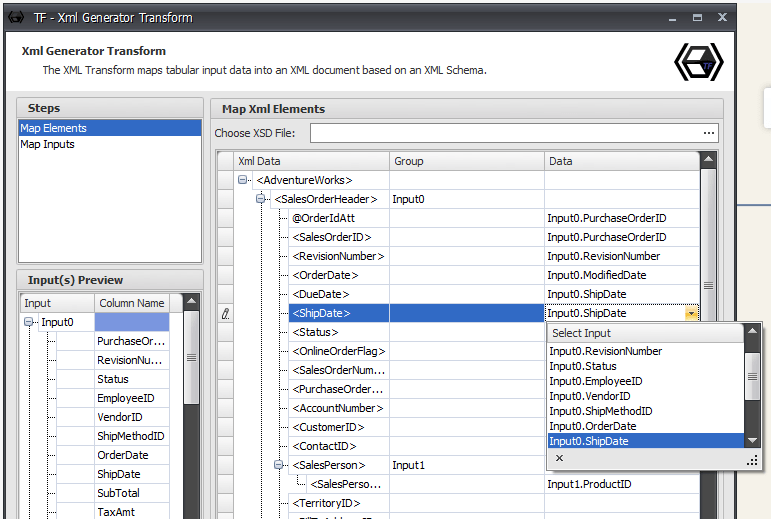Click scroll-up arrow of Map Xml Elements grid
This screenshot has height=519, width=771.
(x=708, y=161)
